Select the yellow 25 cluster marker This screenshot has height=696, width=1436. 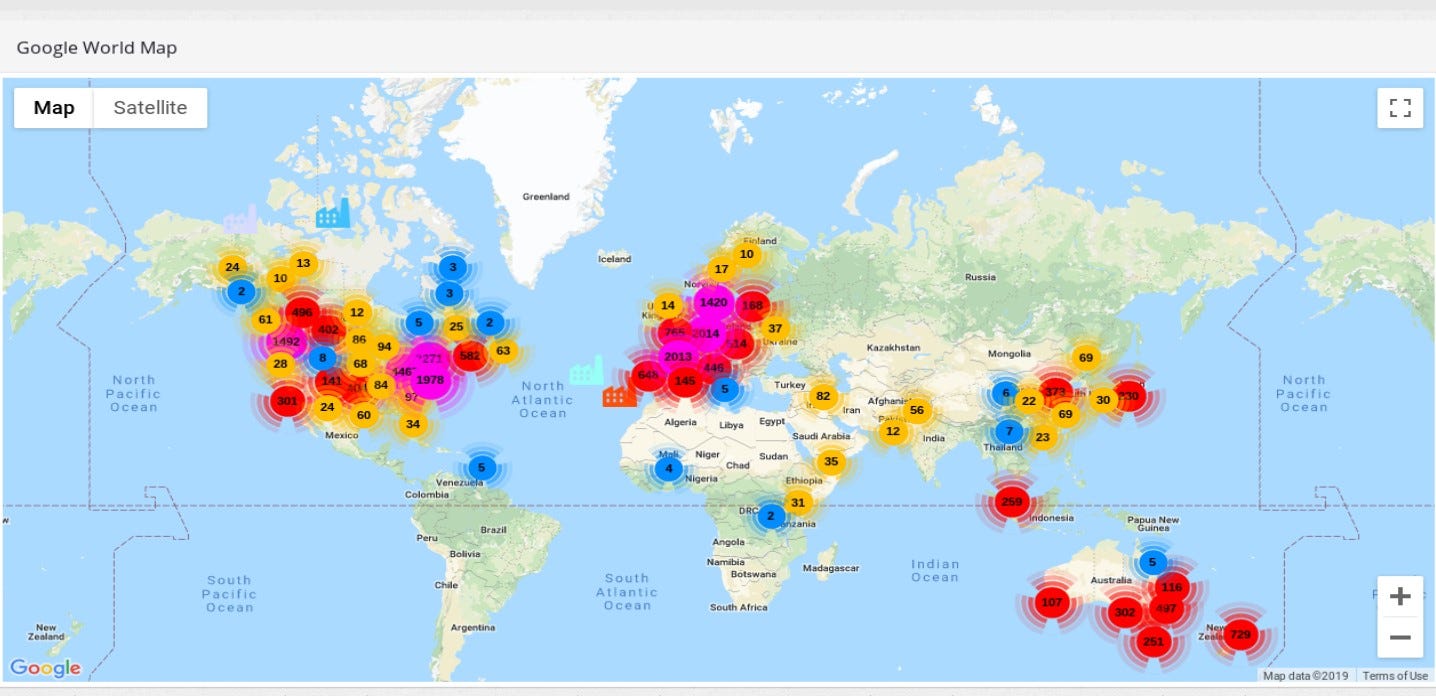pyautogui.click(x=456, y=326)
